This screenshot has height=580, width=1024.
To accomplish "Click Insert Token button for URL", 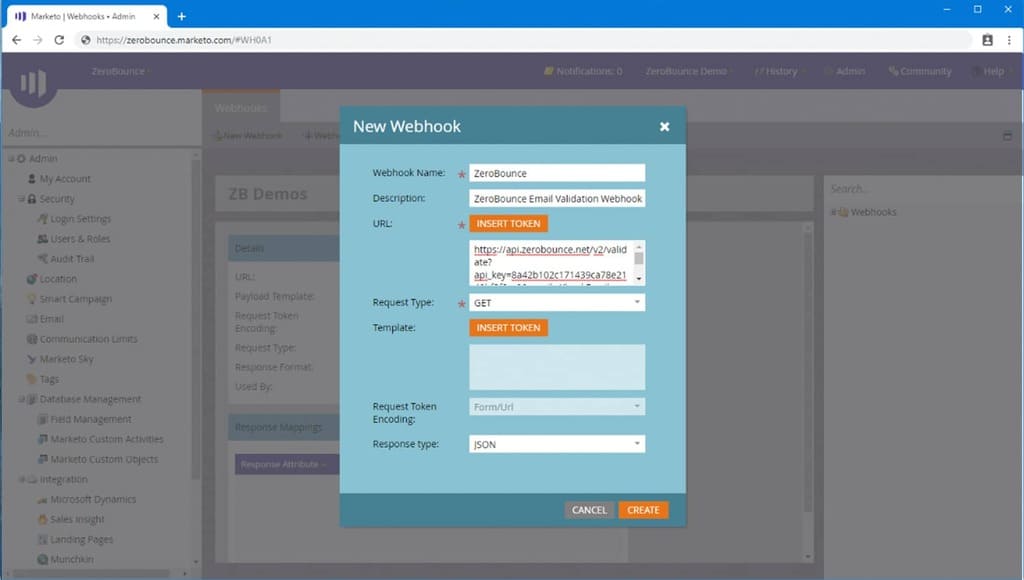I will [x=508, y=223].
